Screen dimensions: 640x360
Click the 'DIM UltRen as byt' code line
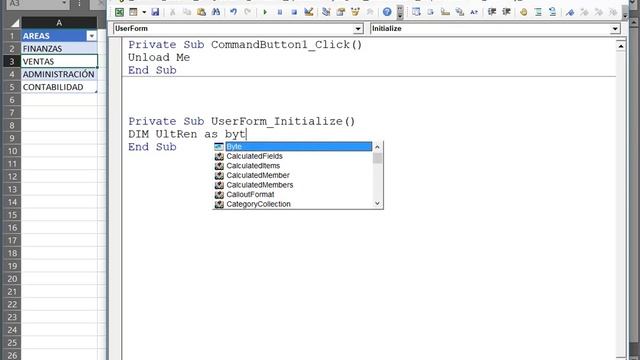187,134
